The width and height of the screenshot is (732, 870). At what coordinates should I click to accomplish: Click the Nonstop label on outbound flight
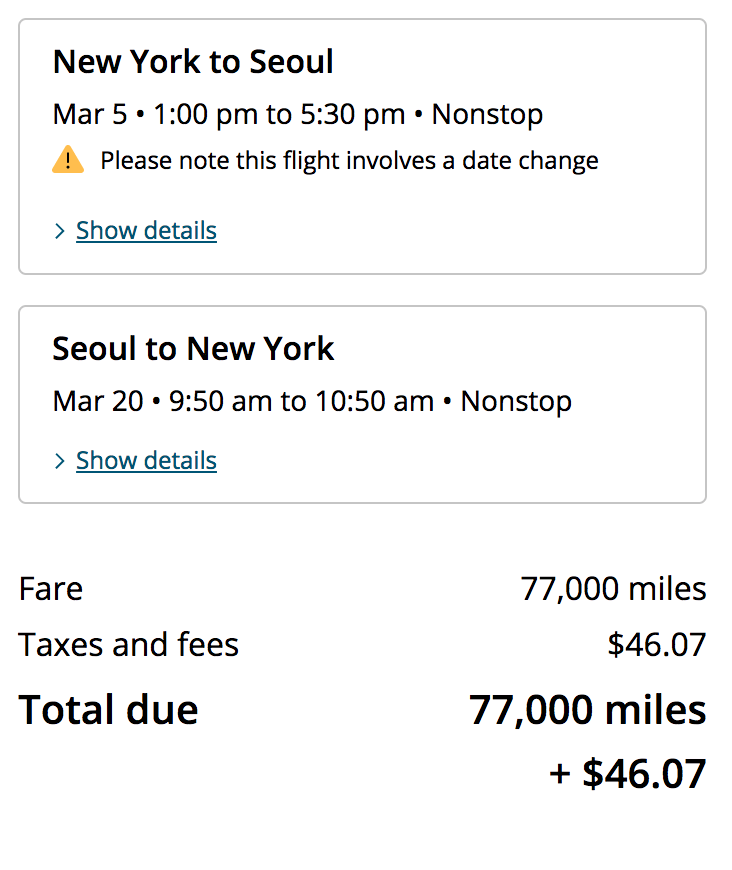(487, 115)
